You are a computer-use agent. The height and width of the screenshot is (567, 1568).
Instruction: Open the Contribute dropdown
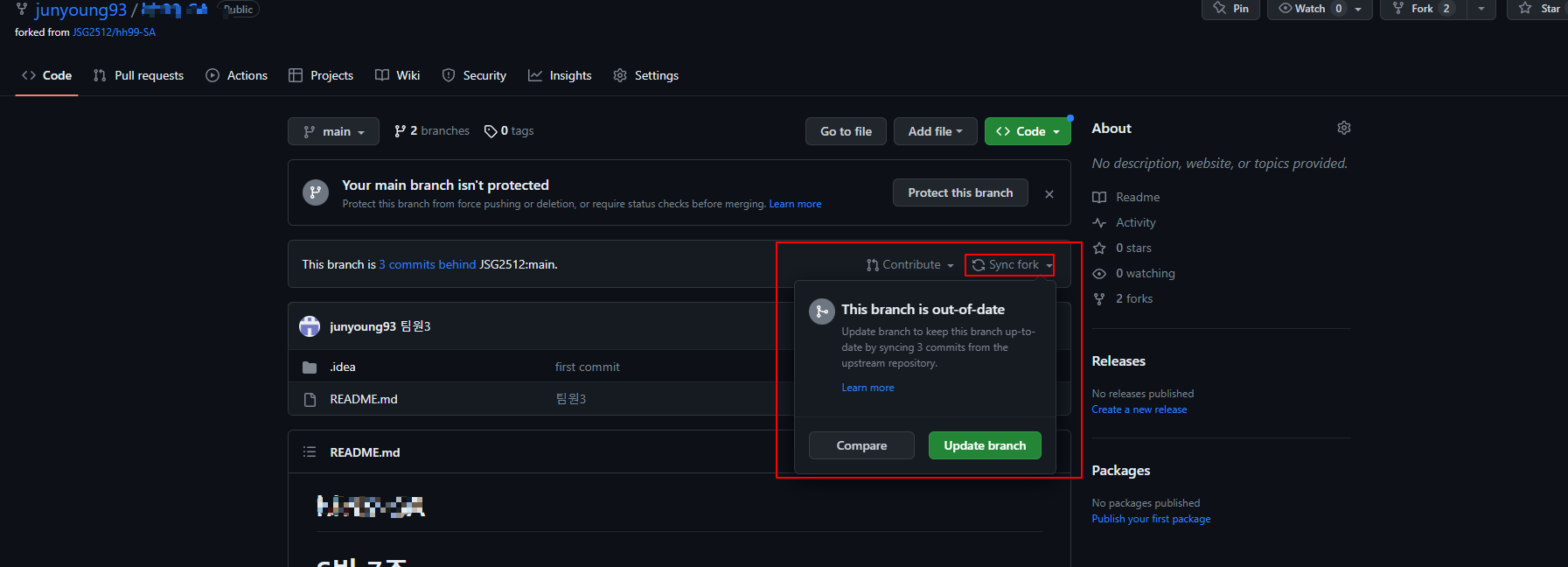[x=910, y=264]
